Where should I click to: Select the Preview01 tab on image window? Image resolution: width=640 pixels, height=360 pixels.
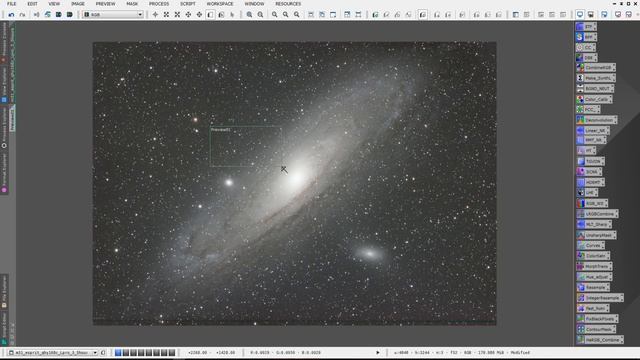coord(12,118)
